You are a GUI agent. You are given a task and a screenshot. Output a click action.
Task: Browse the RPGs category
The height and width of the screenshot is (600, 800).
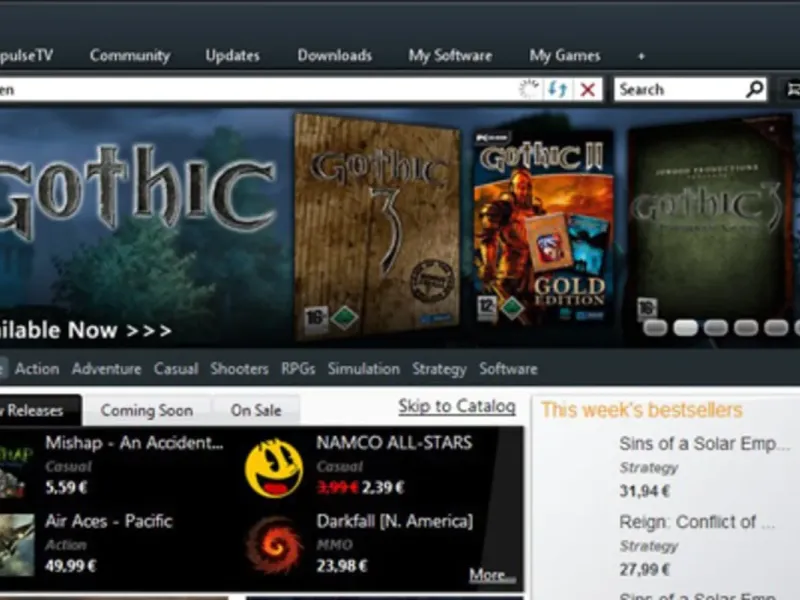pyautogui.click(x=298, y=368)
